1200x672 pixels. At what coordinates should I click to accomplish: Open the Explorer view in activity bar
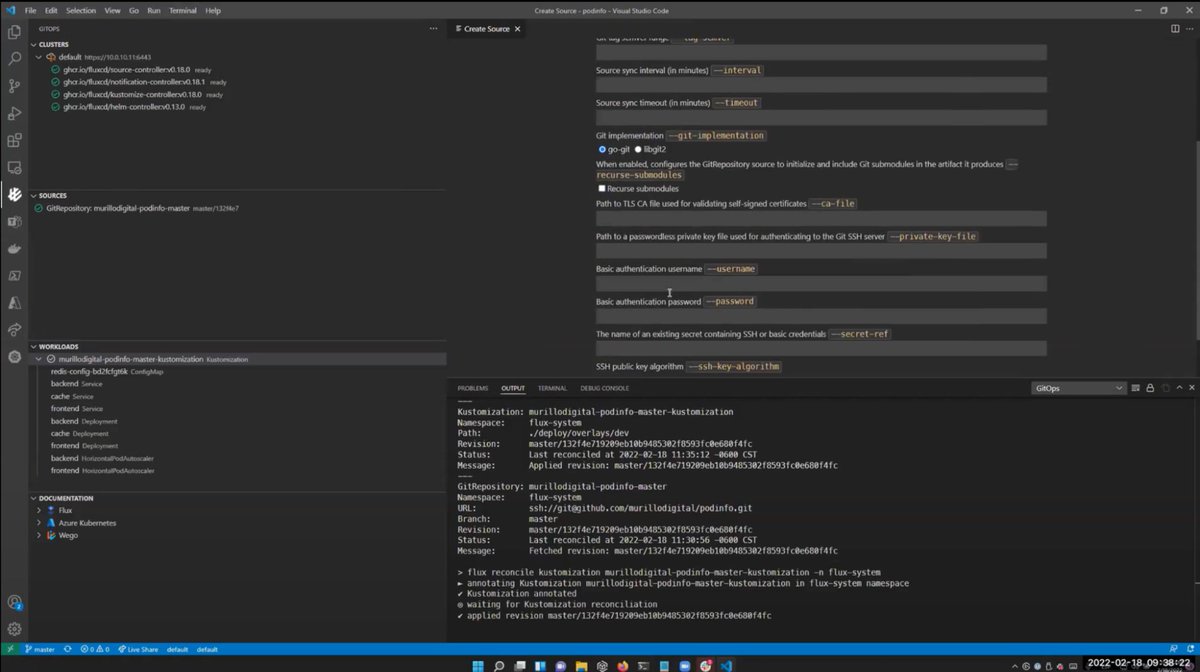14,33
